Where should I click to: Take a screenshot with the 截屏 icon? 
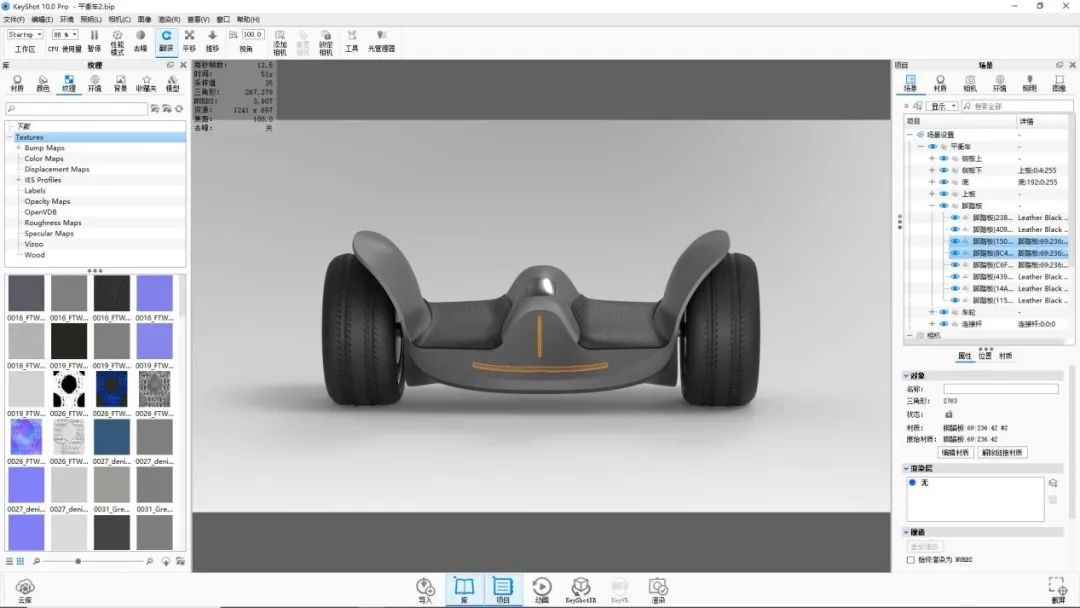[x=1057, y=588]
